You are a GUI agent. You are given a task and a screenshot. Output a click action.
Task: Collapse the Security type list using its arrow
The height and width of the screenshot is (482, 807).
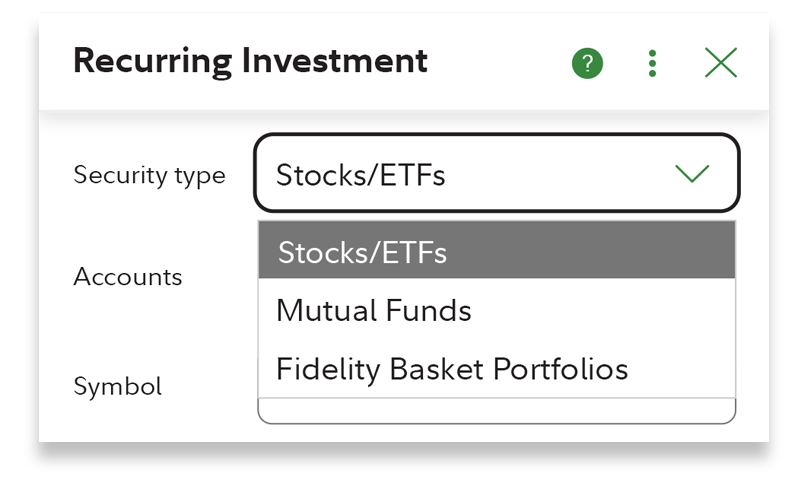(692, 174)
